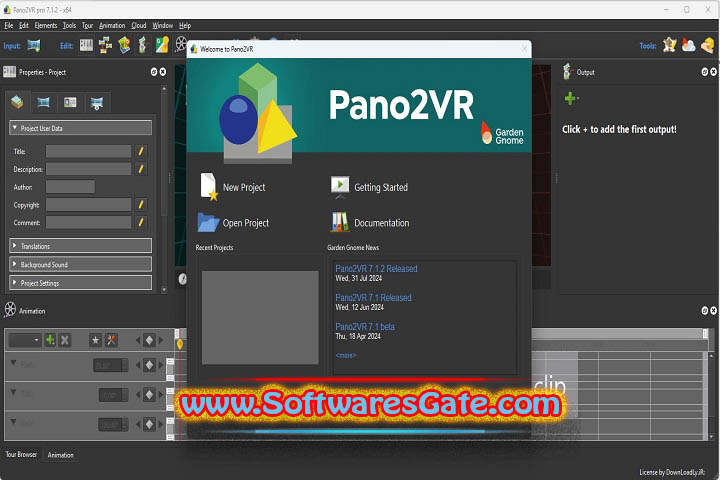
Task: Click the star icon in Animation toolbar
Action: (x=96, y=340)
